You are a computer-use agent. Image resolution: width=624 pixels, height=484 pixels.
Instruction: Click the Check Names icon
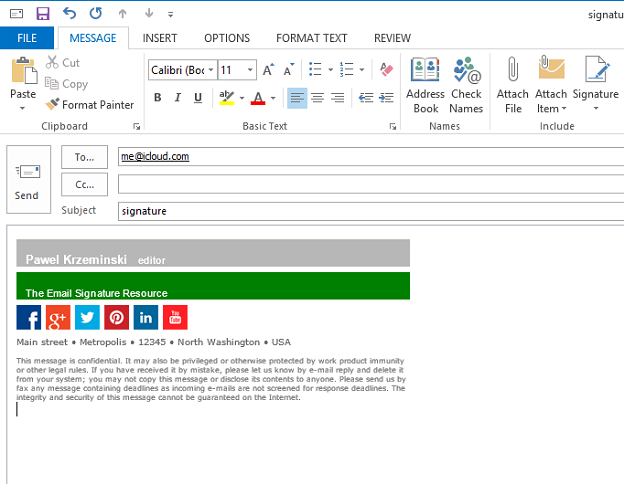pos(466,70)
